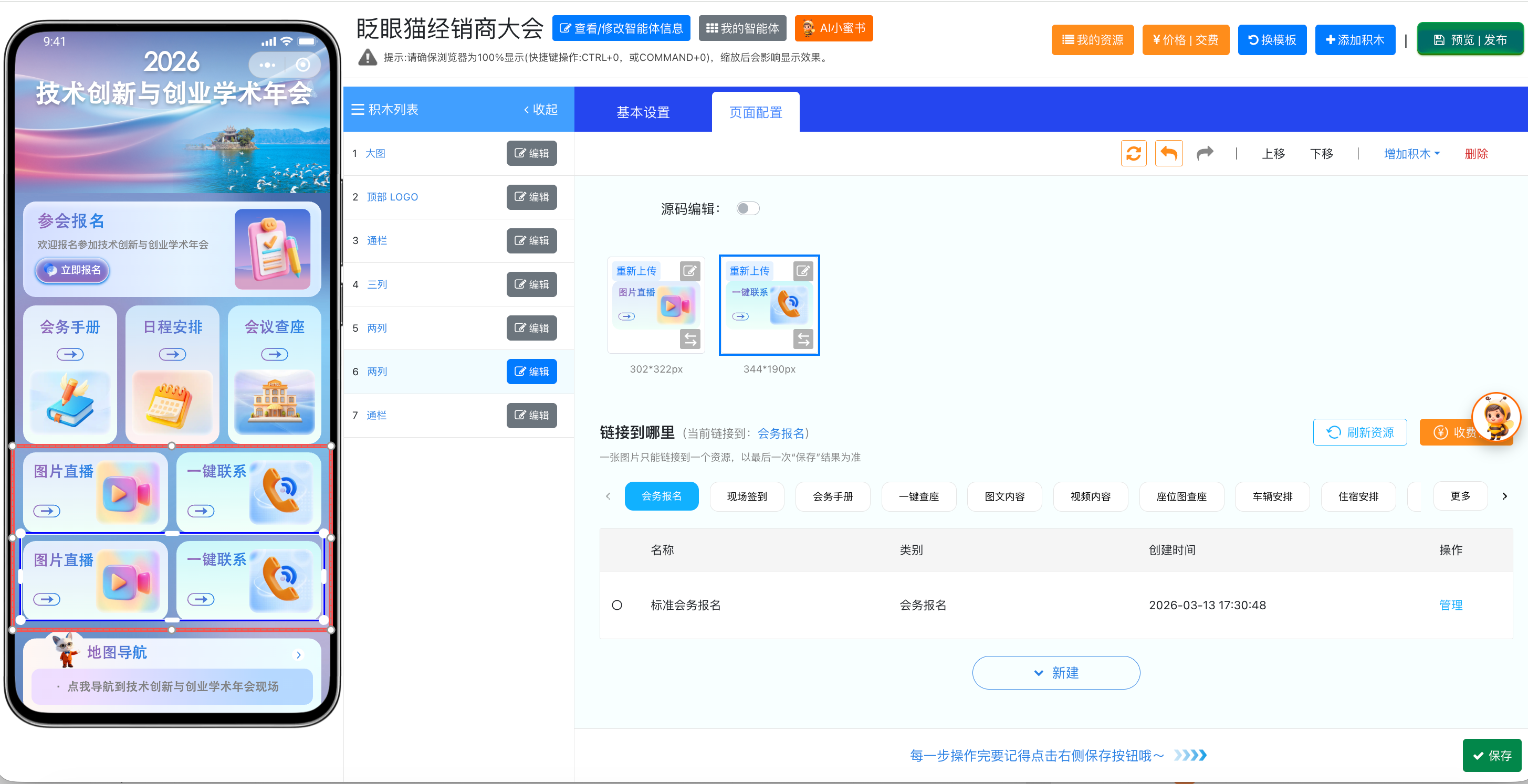
Task: Click the redo arrow icon
Action: click(1205, 153)
